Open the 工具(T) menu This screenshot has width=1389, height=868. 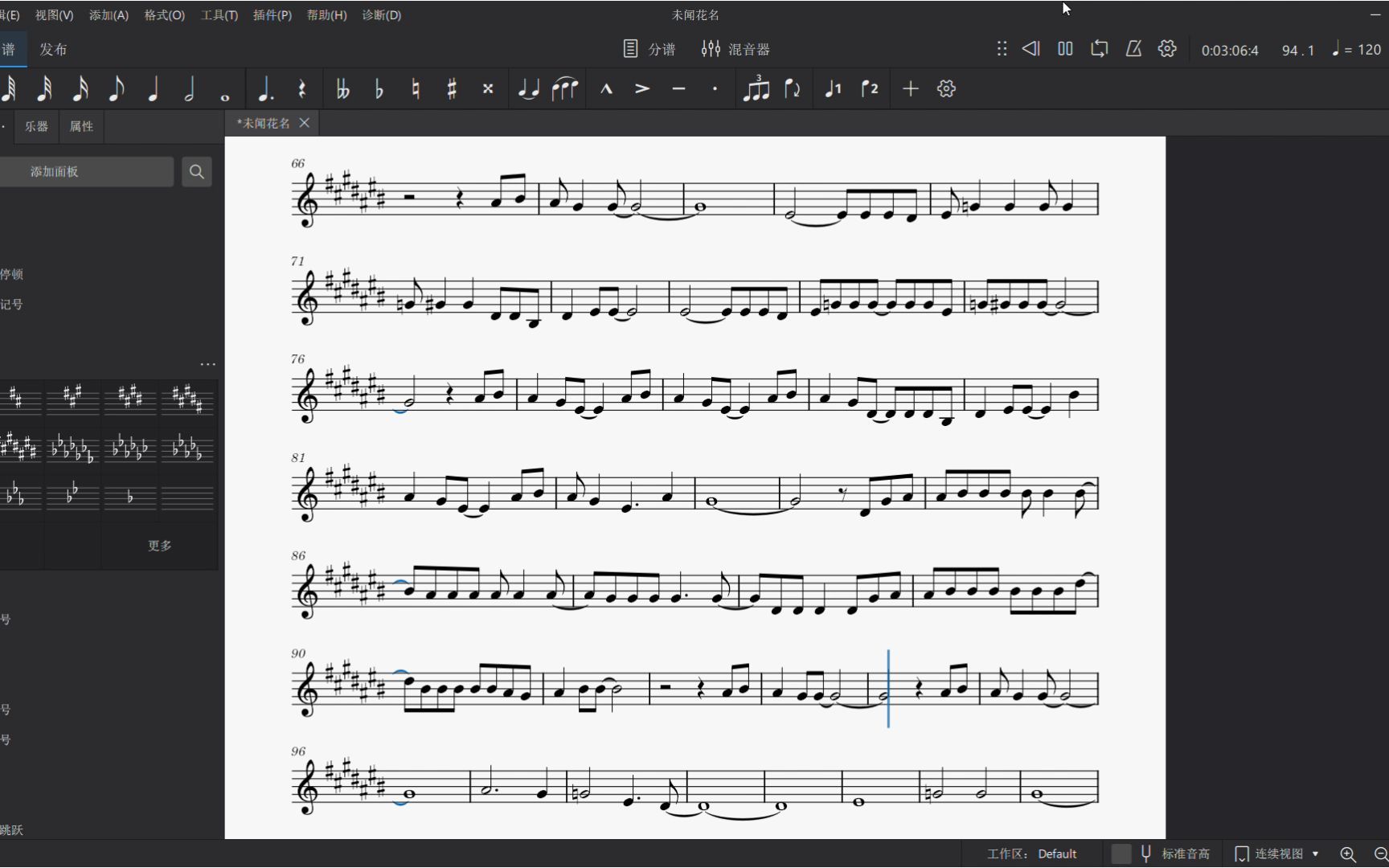pyautogui.click(x=219, y=15)
